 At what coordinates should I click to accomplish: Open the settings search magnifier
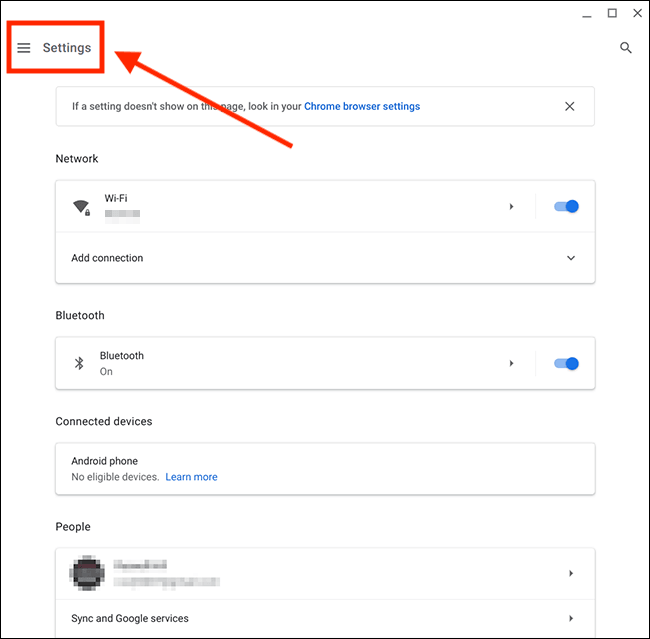[626, 48]
